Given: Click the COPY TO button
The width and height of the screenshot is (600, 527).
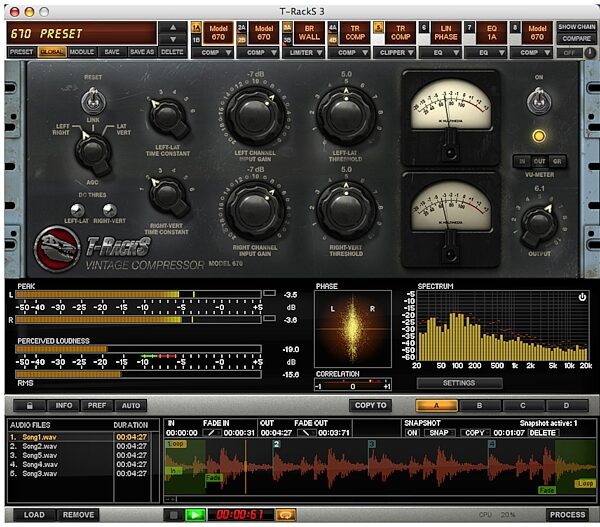Looking at the screenshot, I should pyautogui.click(x=370, y=405).
